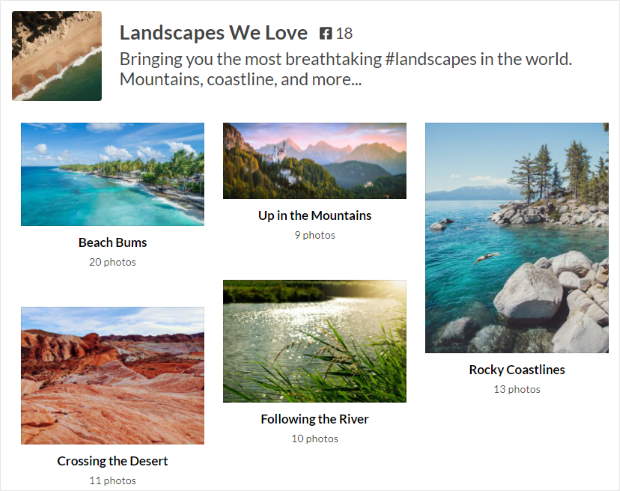Click the Rocky Coastlines album title
Image resolution: width=620 pixels, height=491 pixels.
click(516, 369)
